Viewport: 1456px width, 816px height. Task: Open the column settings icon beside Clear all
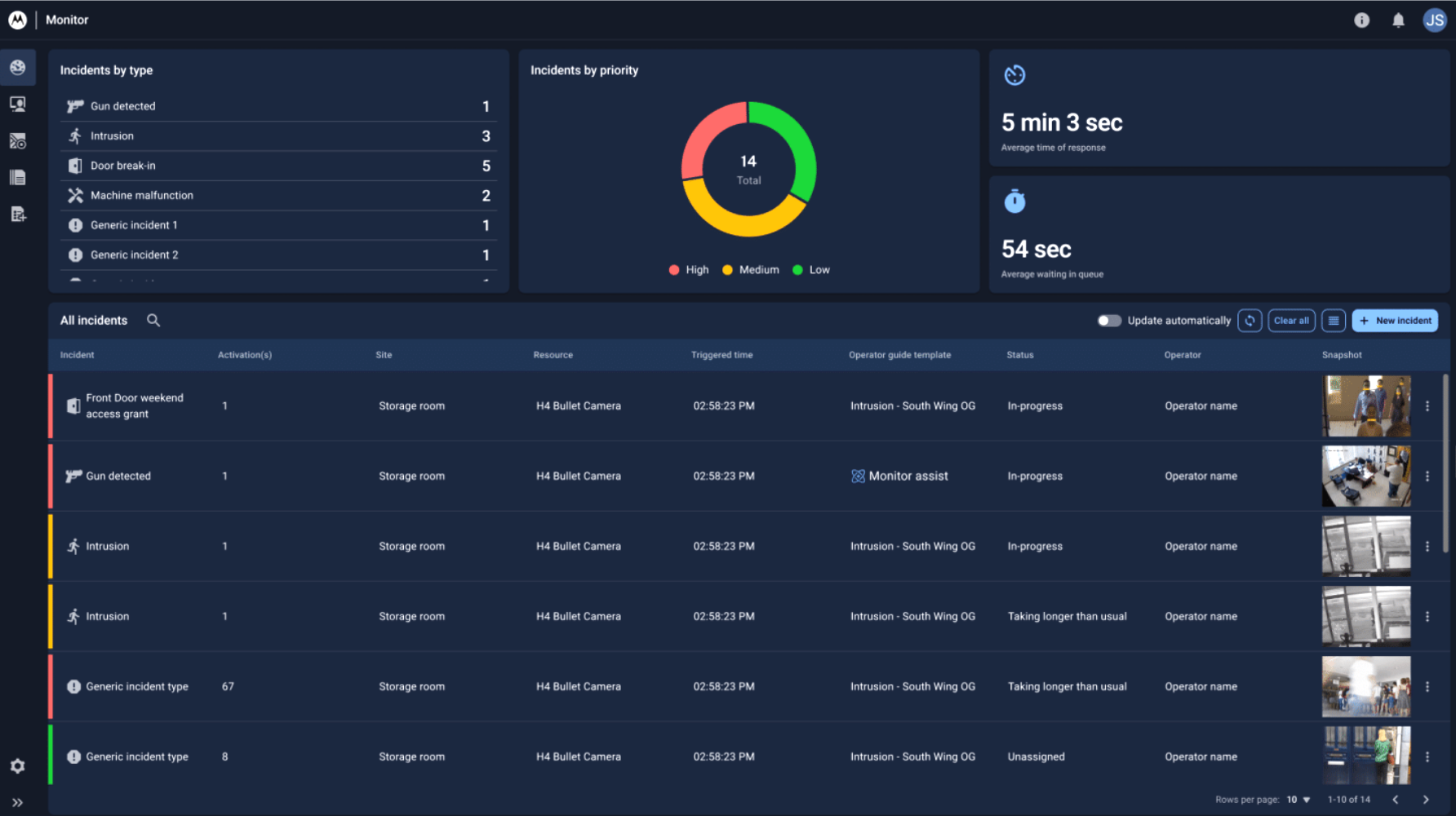pyautogui.click(x=1334, y=320)
